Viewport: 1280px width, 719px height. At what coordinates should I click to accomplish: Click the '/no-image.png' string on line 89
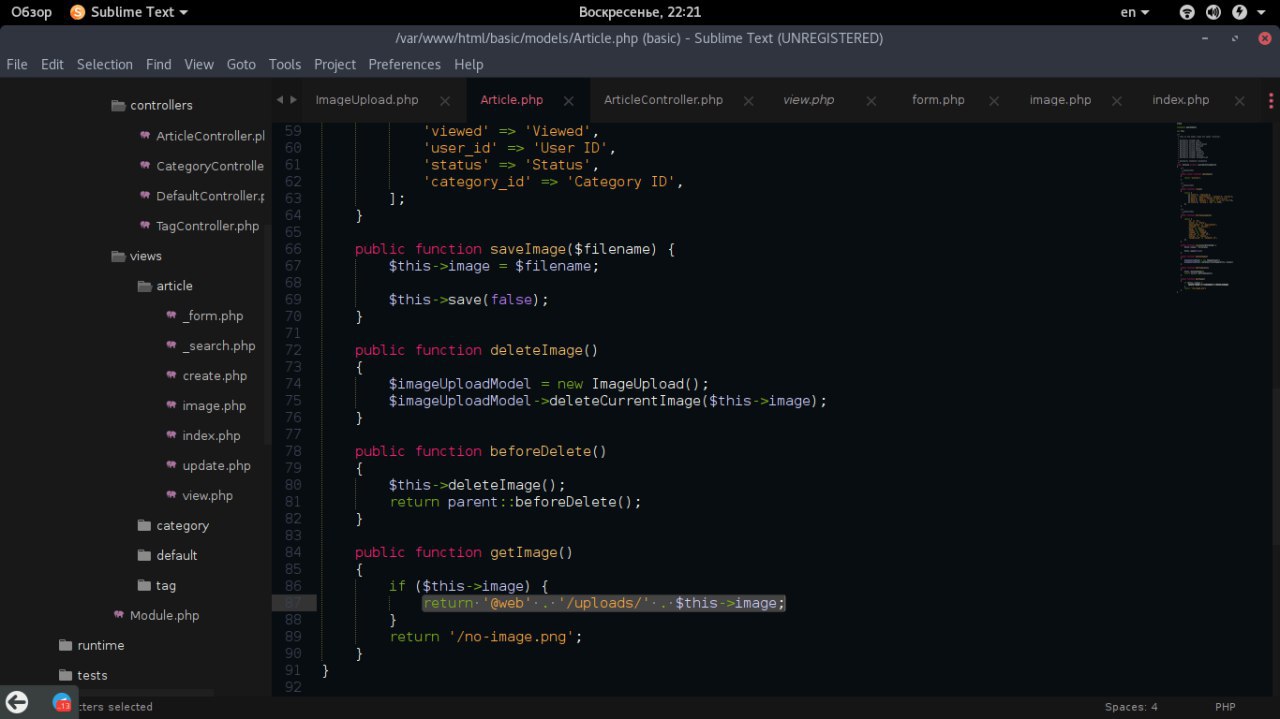[511, 636]
